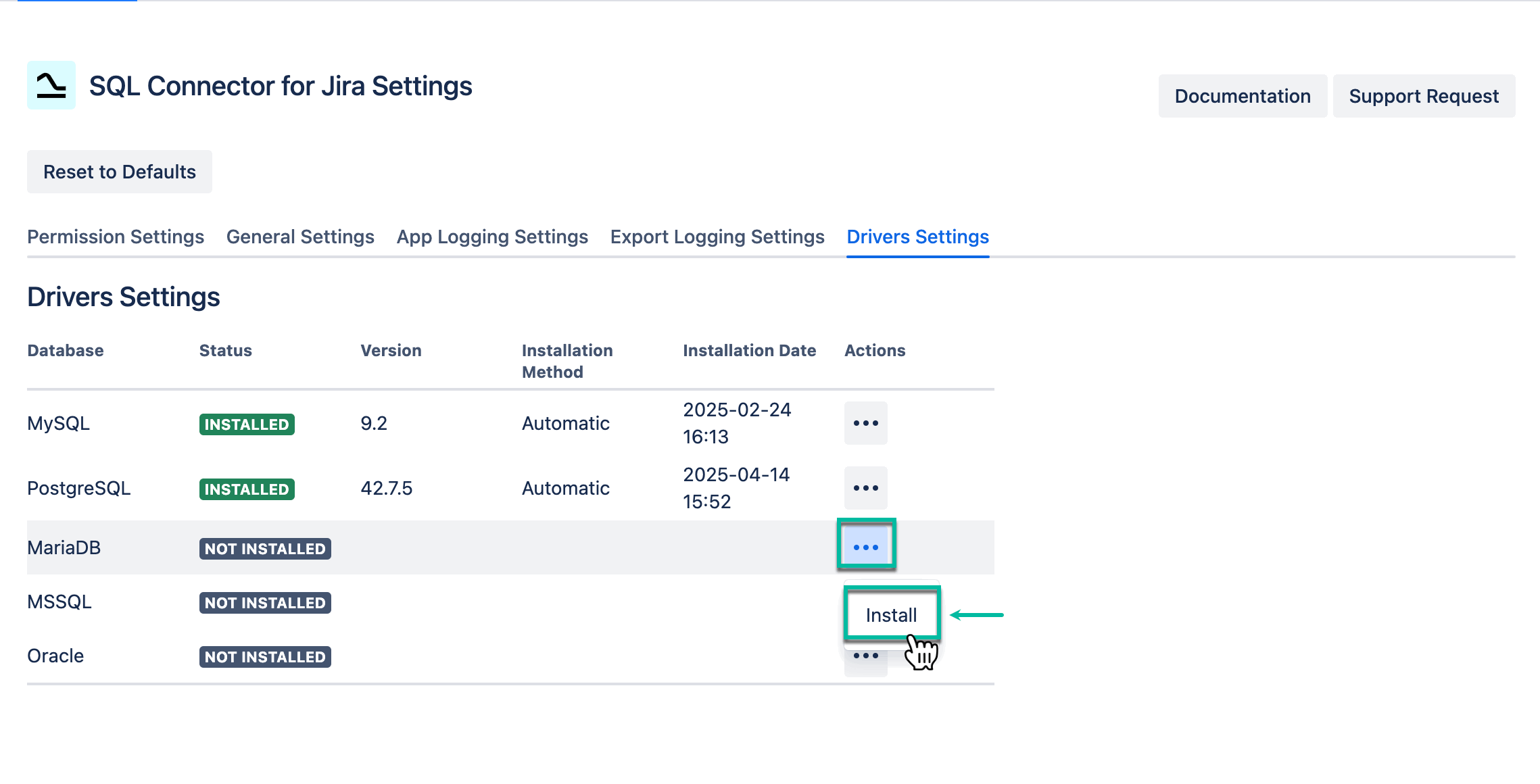The width and height of the screenshot is (1540, 784).
Task: Click MariaDB highlighted ellipsis actions button
Action: (866, 546)
